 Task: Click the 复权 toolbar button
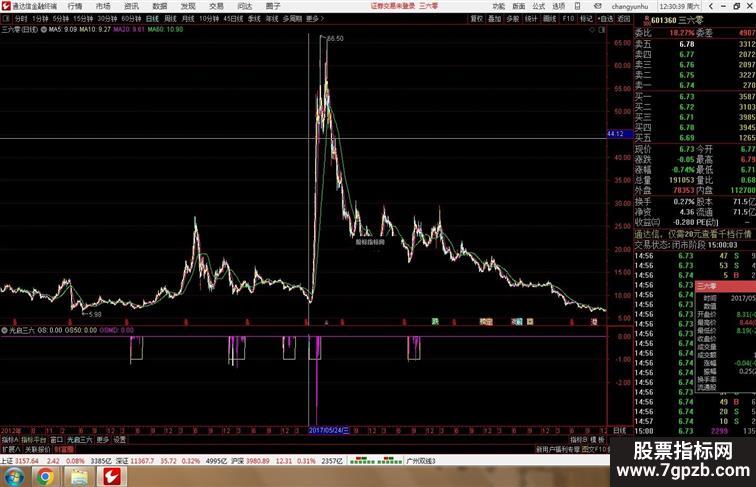476,19
